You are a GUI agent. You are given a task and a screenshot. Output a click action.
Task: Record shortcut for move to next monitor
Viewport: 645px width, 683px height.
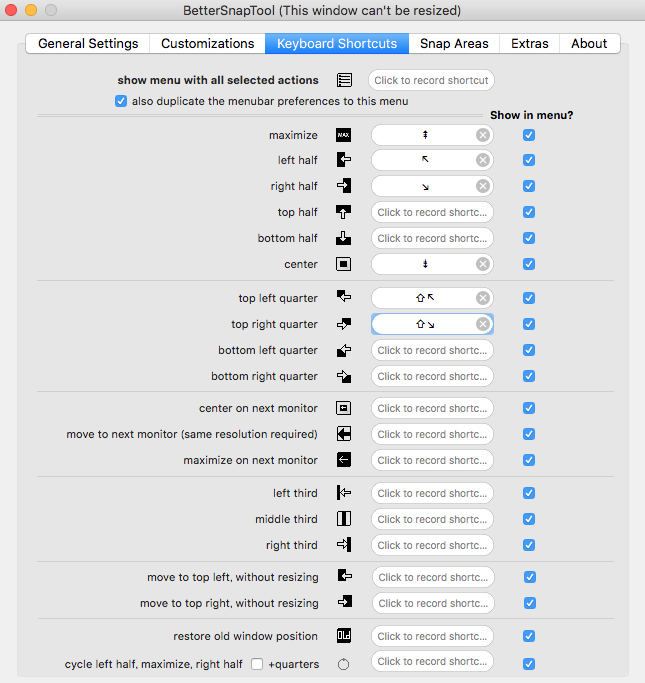(432, 434)
